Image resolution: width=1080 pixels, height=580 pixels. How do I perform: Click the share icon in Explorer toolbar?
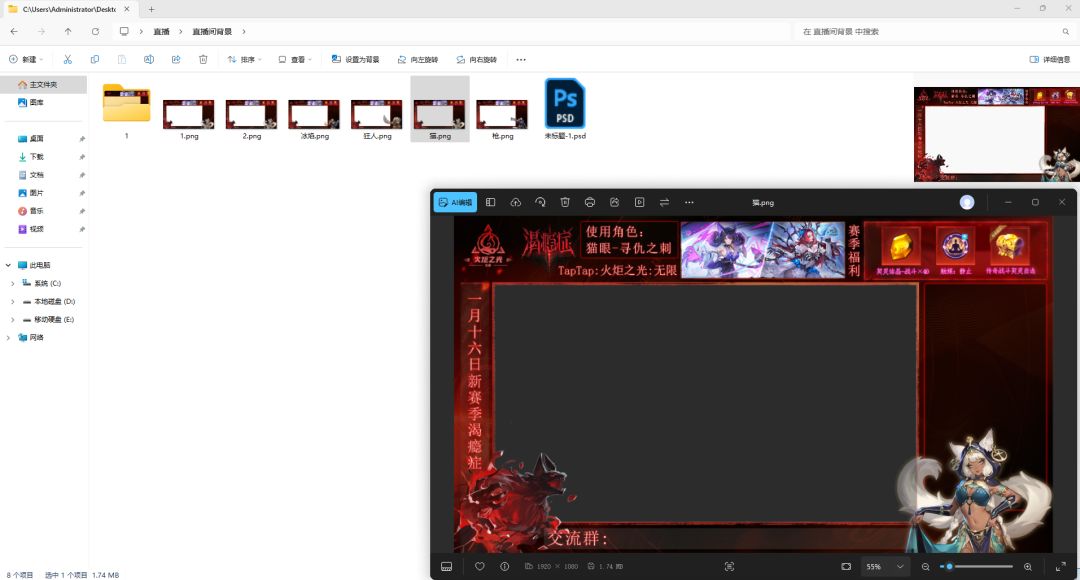pos(176,59)
